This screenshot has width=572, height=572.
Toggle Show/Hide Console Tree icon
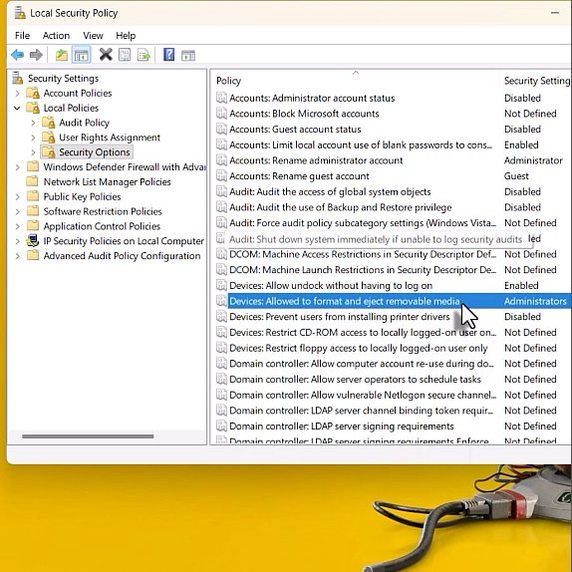[x=81, y=55]
